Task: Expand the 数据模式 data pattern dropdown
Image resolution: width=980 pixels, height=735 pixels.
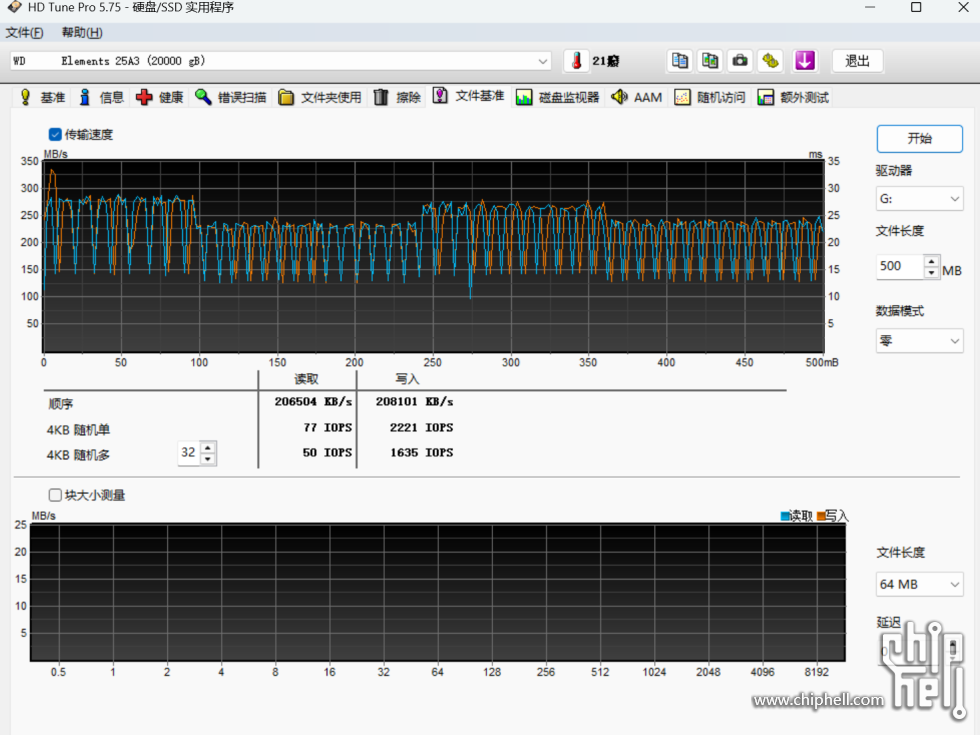Action: [x=919, y=341]
